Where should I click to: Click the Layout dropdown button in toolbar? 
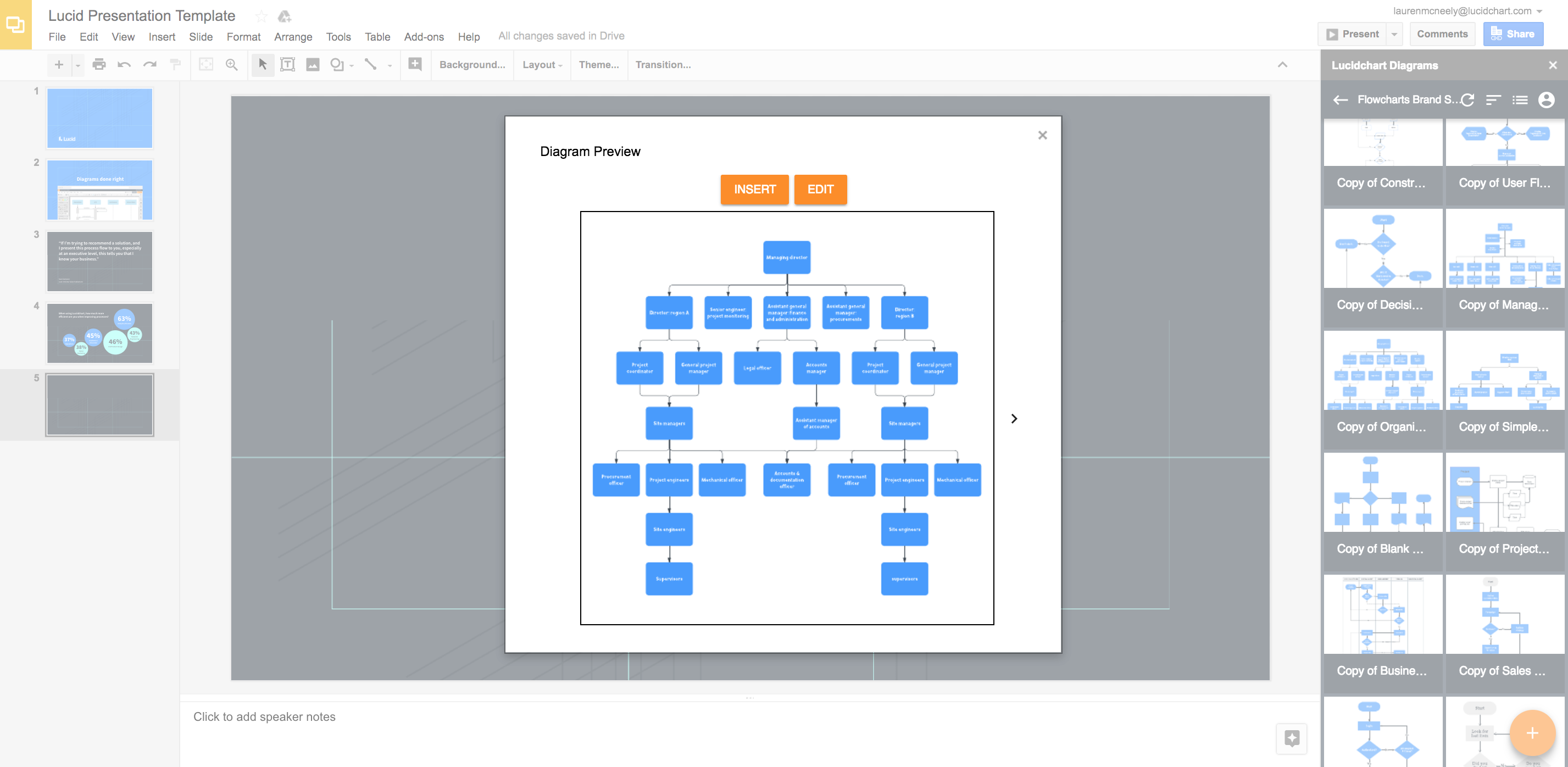[540, 64]
